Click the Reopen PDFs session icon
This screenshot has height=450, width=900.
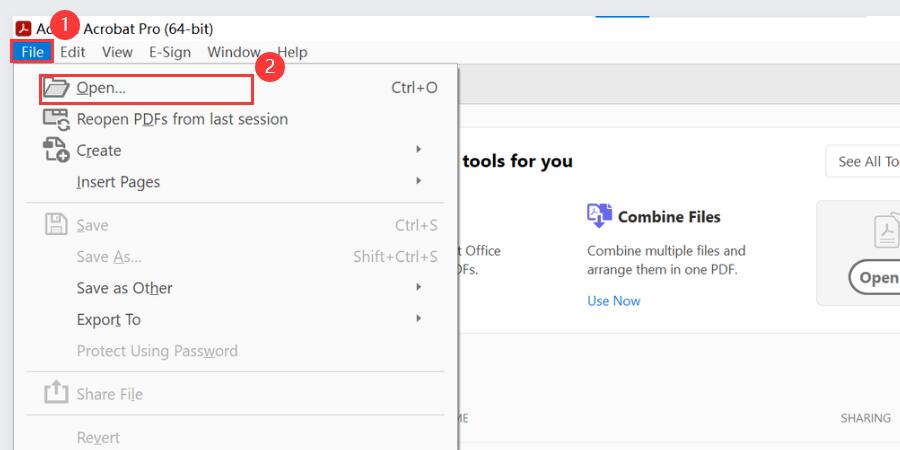[x=56, y=119]
